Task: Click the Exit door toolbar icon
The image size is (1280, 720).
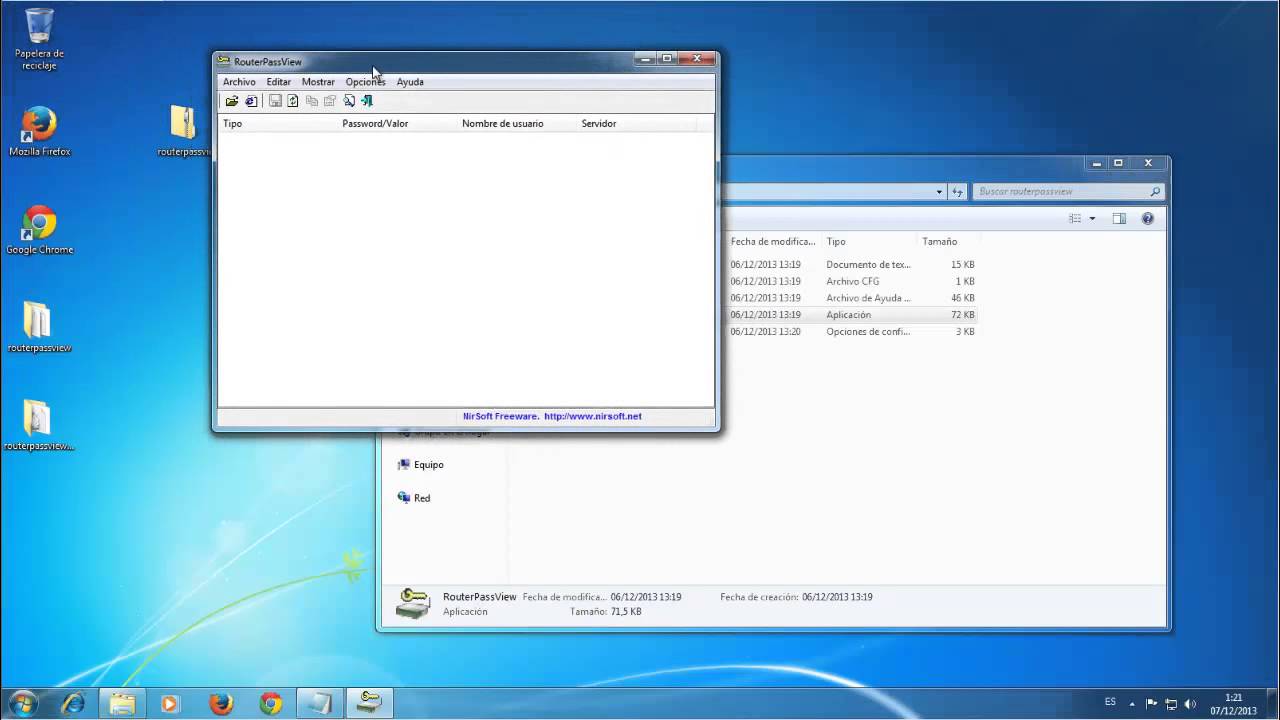Action: [x=367, y=101]
